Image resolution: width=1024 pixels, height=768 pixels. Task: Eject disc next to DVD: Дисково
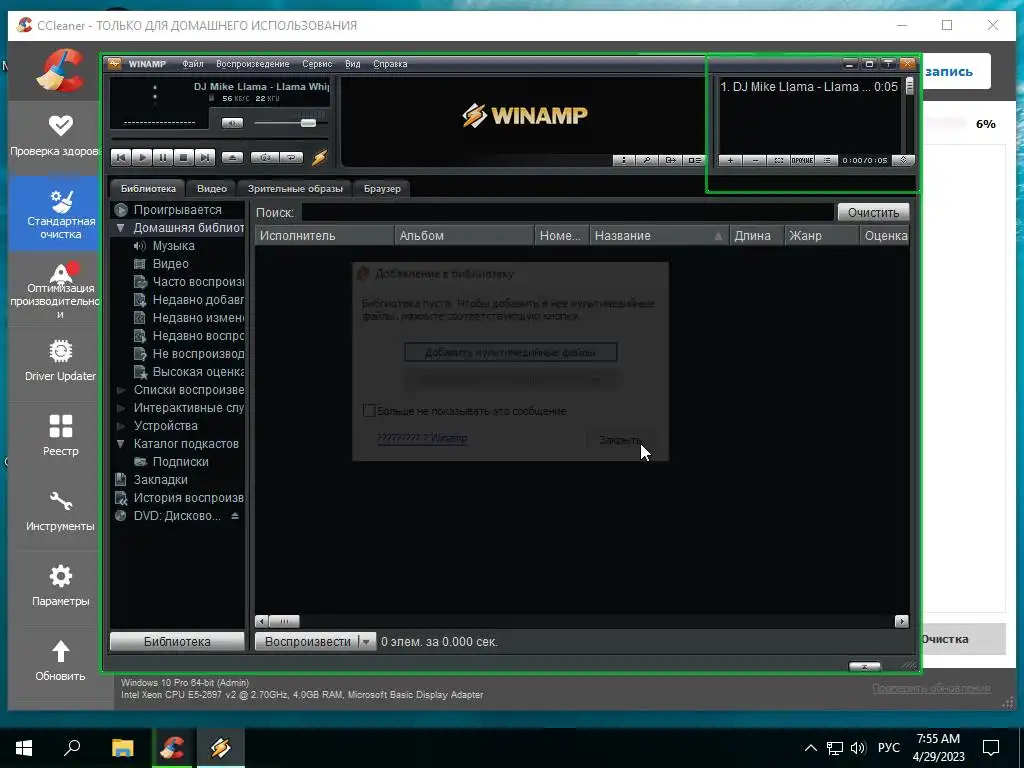click(x=234, y=516)
